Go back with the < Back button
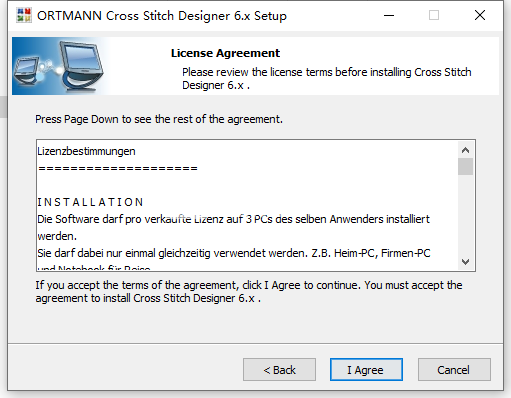 point(279,369)
